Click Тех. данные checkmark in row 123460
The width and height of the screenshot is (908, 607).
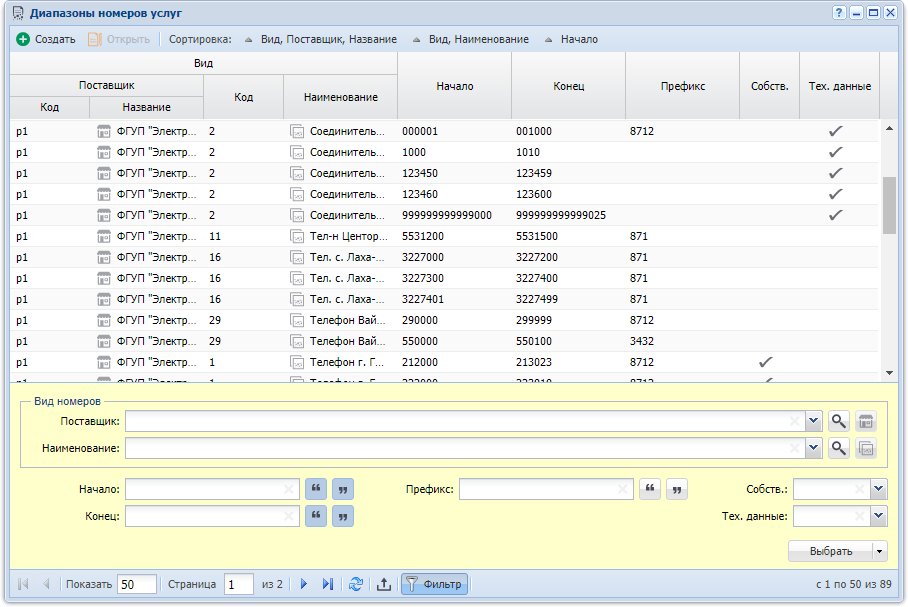[x=835, y=194]
